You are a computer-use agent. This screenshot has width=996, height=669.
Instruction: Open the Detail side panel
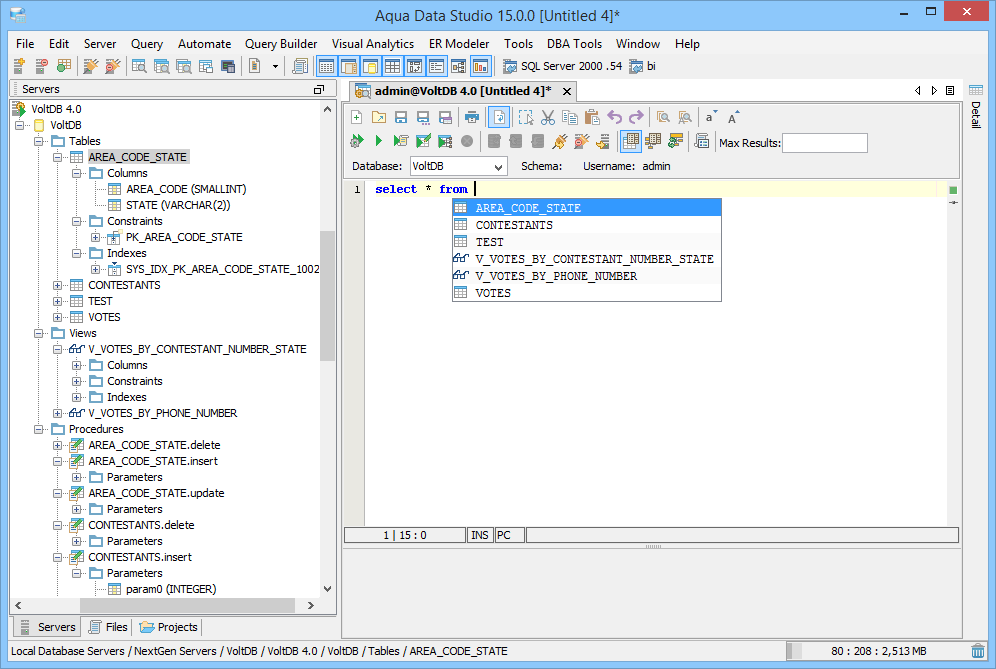pos(976,107)
